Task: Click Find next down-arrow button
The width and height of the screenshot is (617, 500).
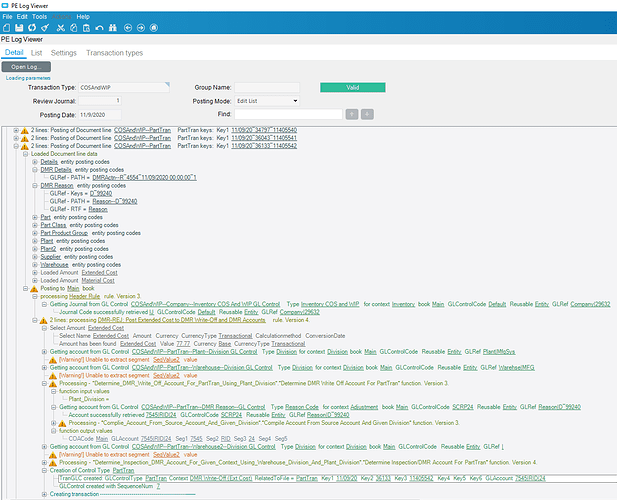Action: pos(367,114)
